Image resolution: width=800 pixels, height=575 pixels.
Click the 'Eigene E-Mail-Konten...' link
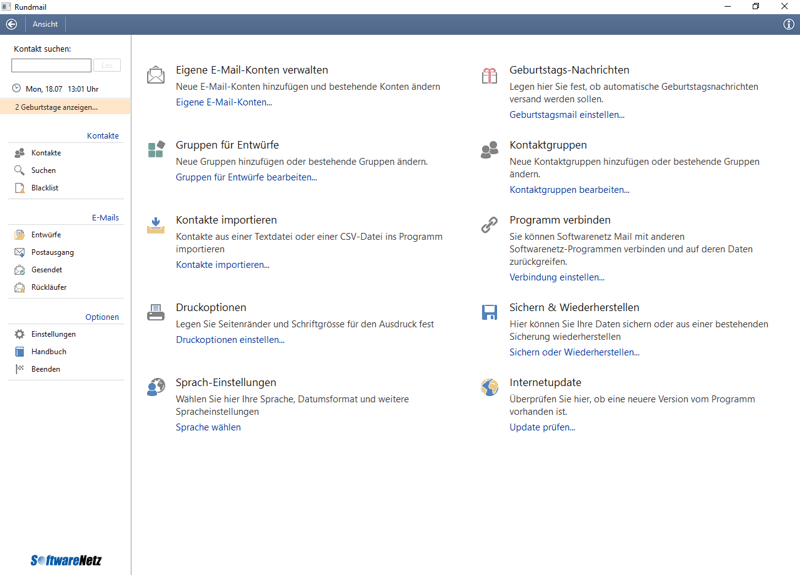pyautogui.click(x=224, y=102)
